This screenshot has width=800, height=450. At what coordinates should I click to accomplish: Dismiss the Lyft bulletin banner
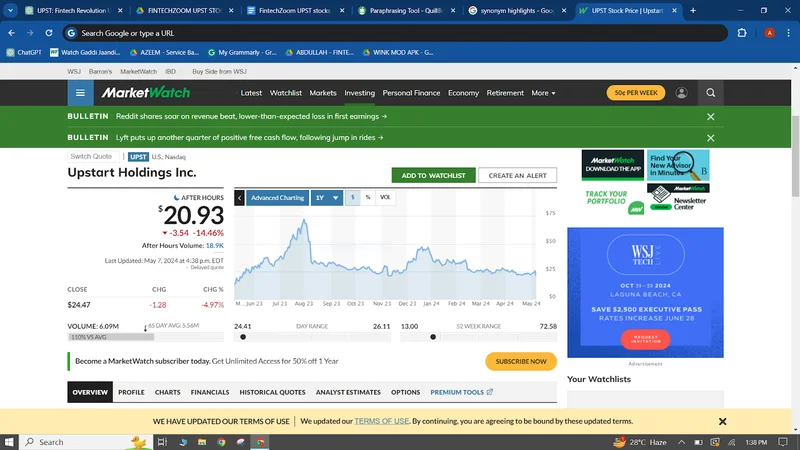coord(710,138)
